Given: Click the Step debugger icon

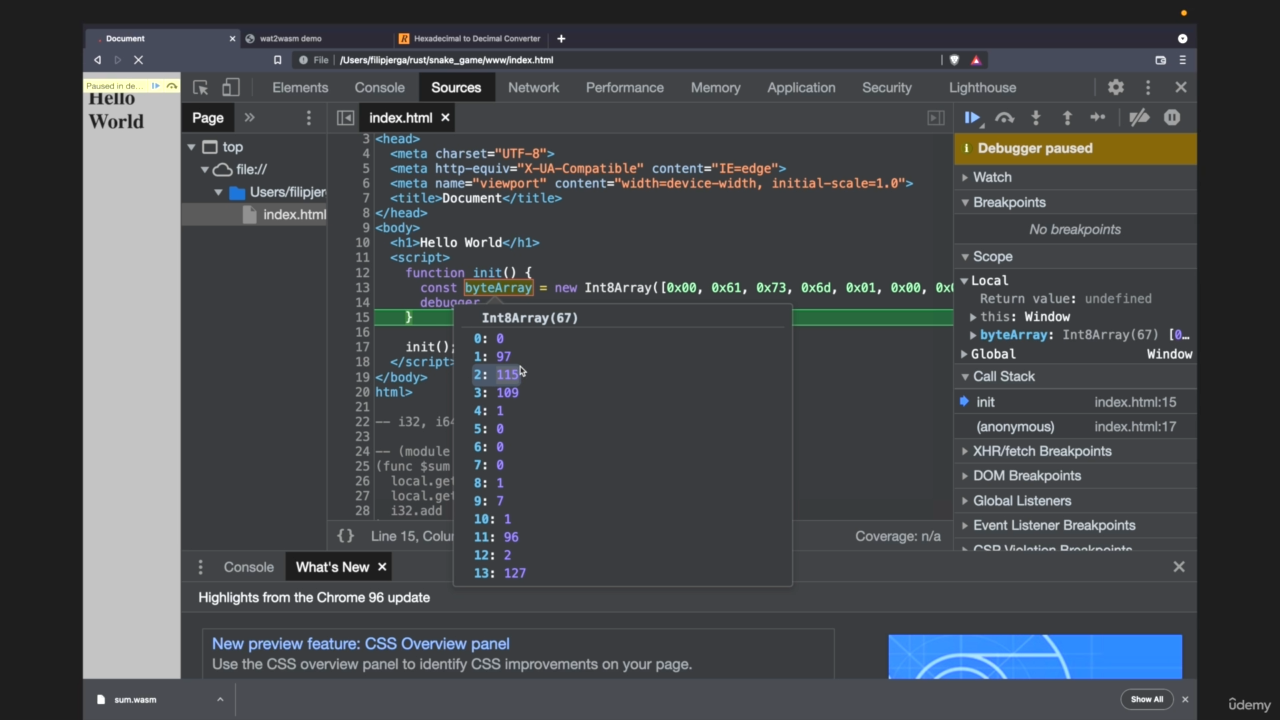Looking at the screenshot, I should 1098,118.
